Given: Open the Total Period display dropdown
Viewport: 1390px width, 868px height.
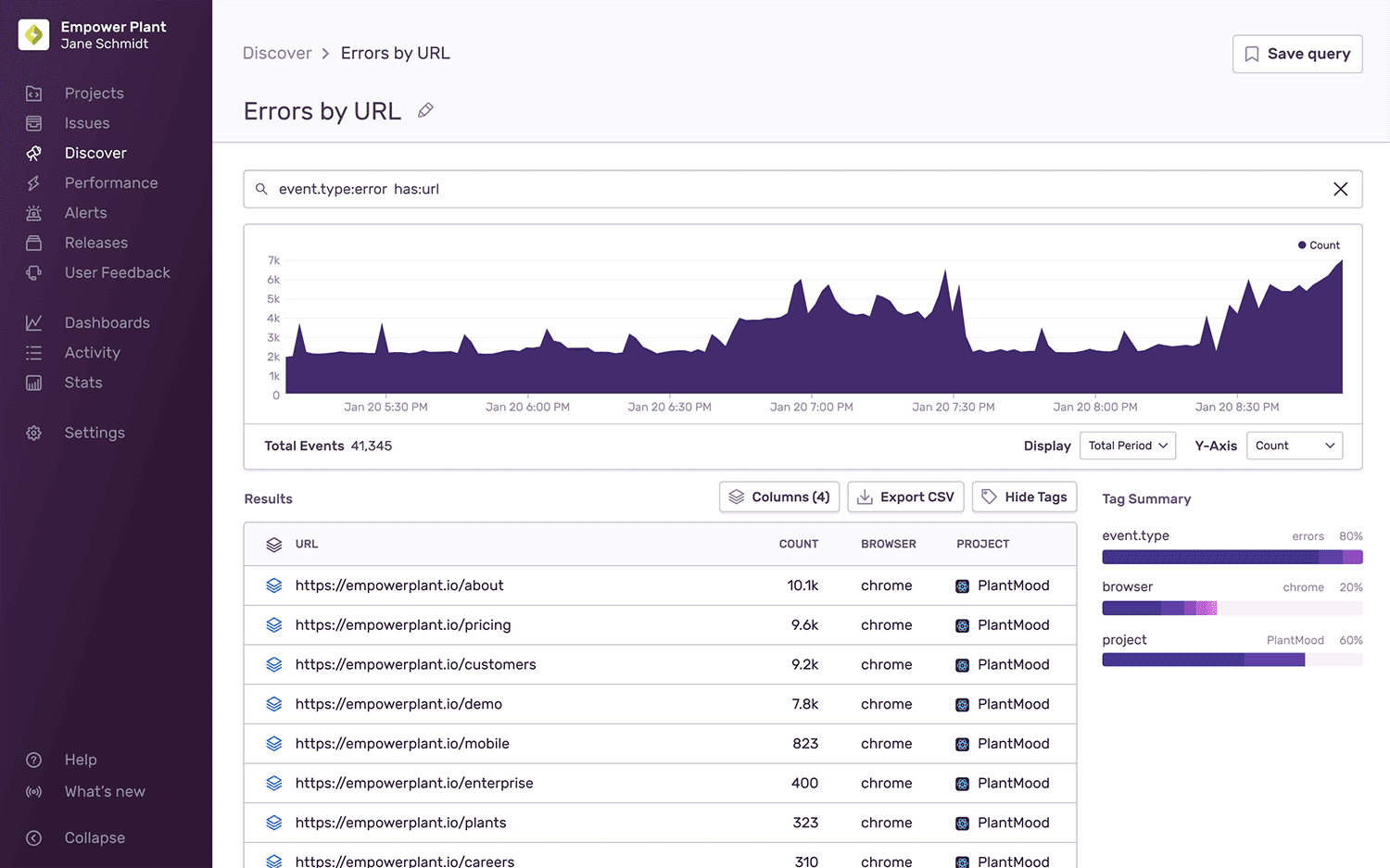Looking at the screenshot, I should click(1127, 446).
